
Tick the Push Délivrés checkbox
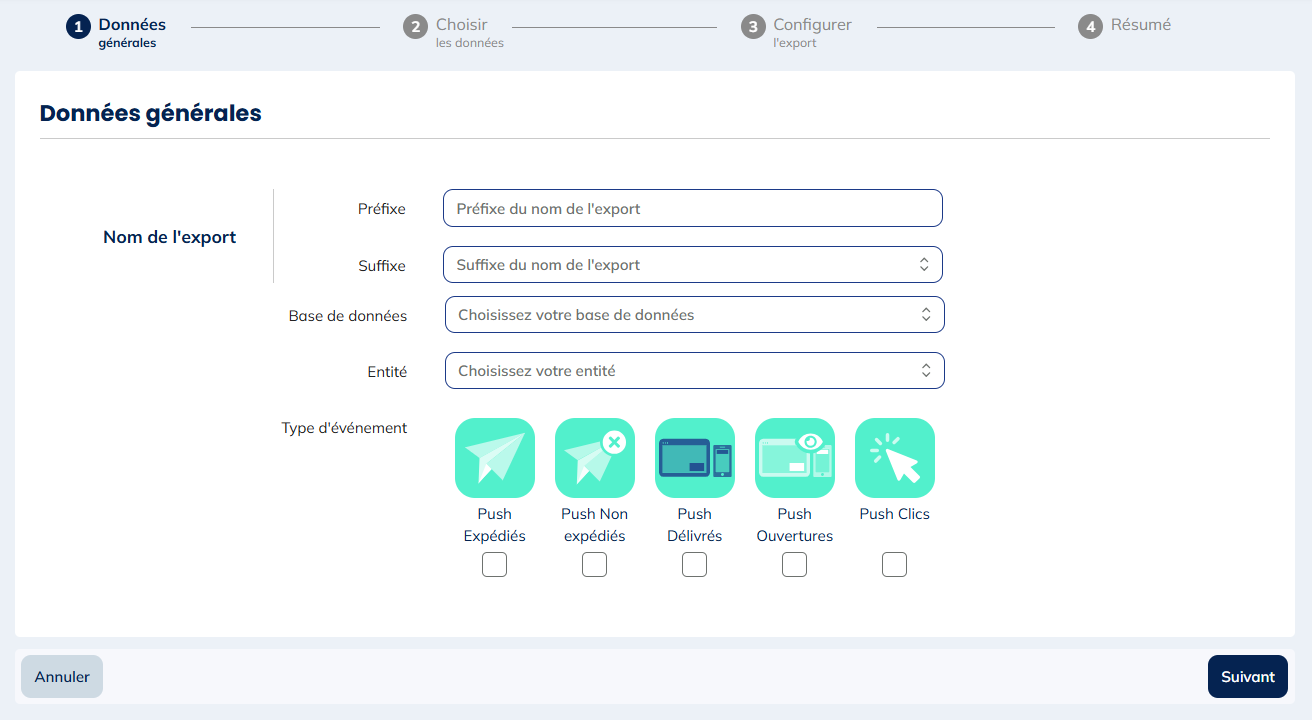point(694,565)
